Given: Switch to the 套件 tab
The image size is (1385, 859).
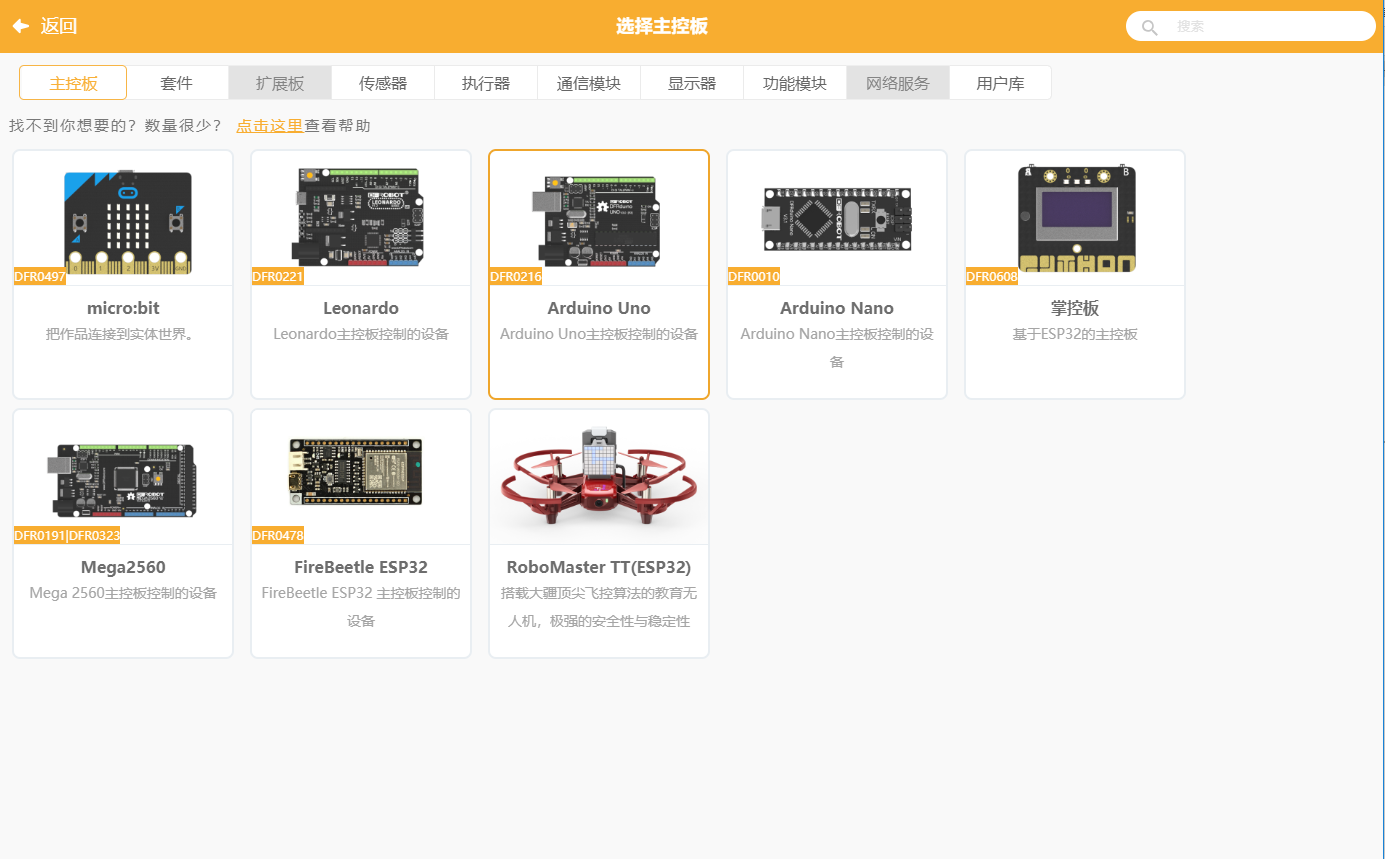Looking at the screenshot, I should point(177,83).
